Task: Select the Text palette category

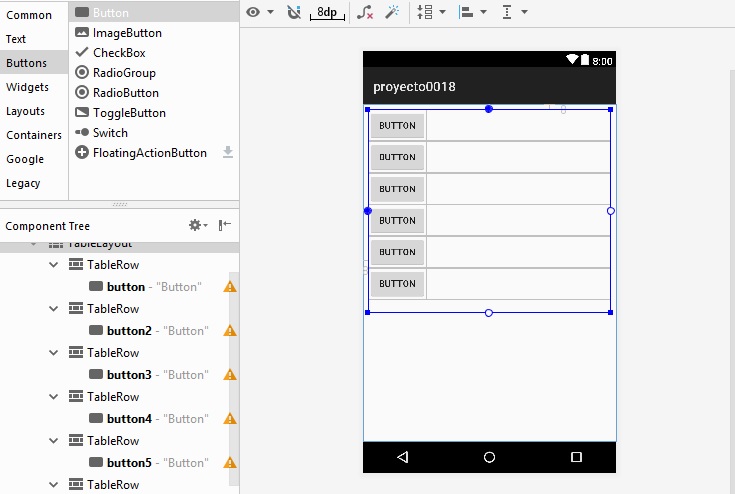Action: [16, 39]
